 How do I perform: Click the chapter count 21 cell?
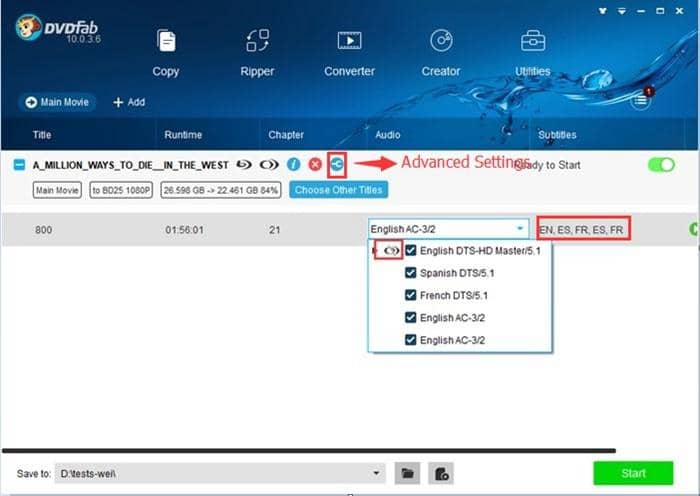point(275,230)
